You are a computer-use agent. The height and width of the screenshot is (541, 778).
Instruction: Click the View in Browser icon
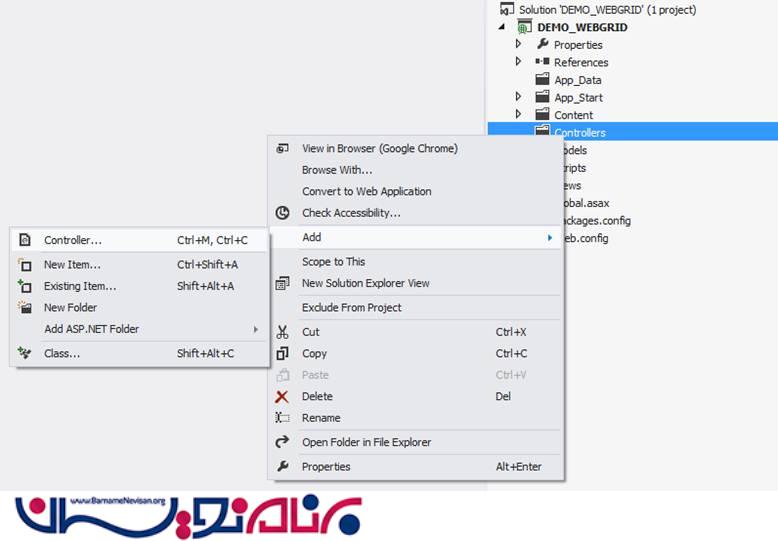point(282,148)
